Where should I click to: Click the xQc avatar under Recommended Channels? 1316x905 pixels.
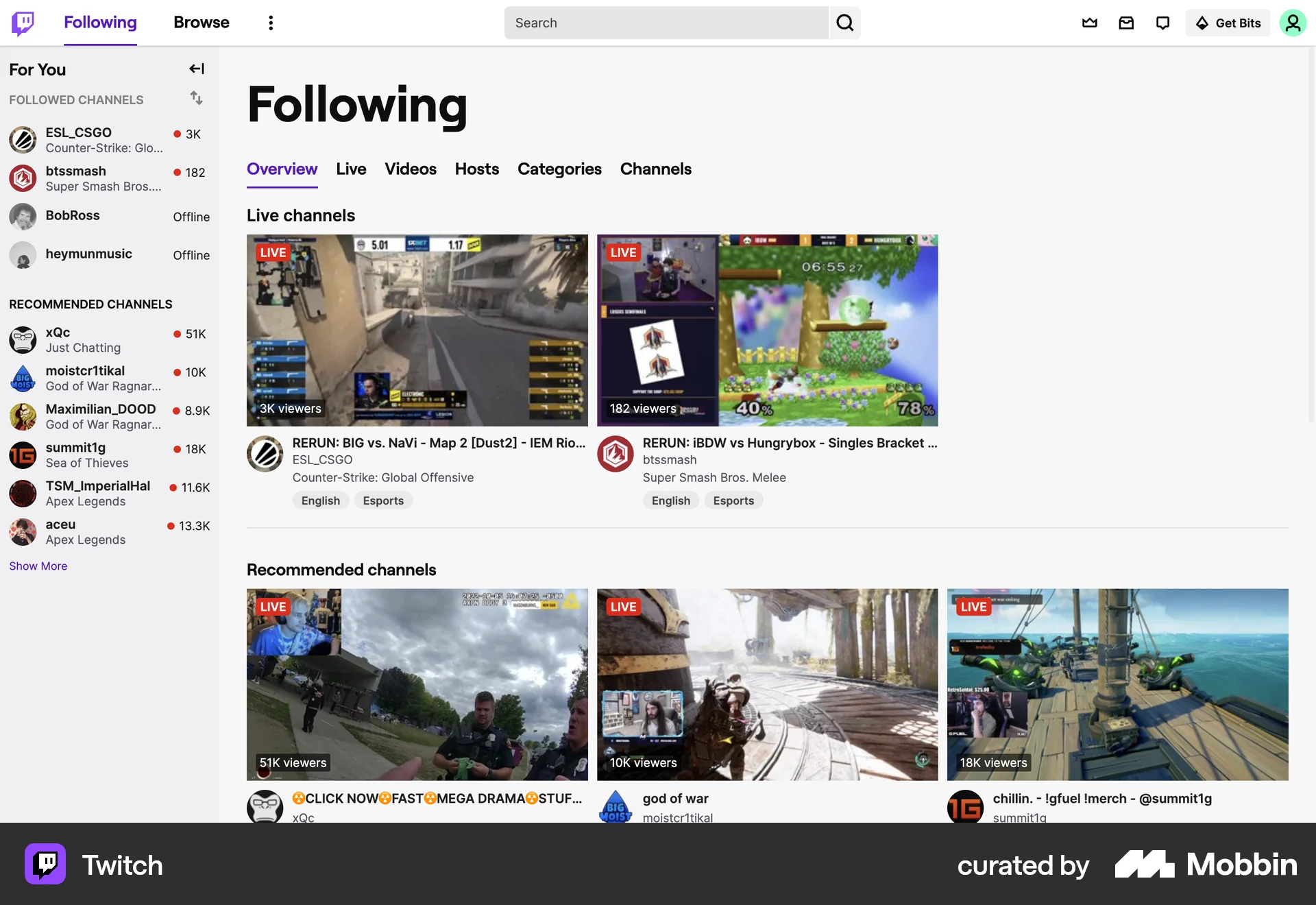point(23,339)
